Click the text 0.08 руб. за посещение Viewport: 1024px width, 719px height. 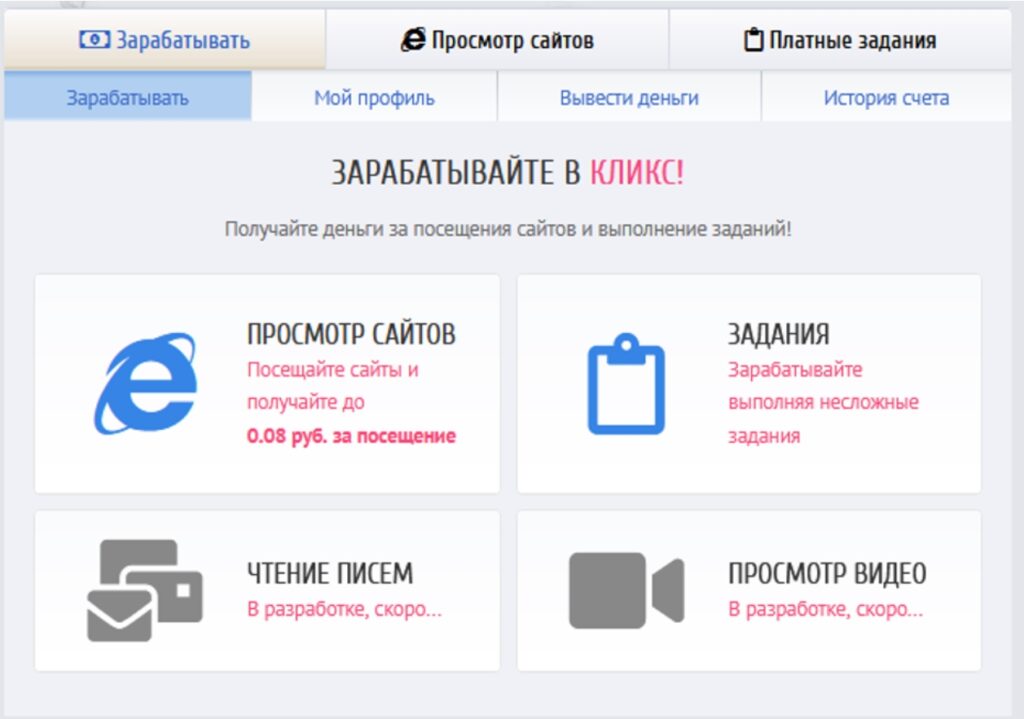(351, 436)
